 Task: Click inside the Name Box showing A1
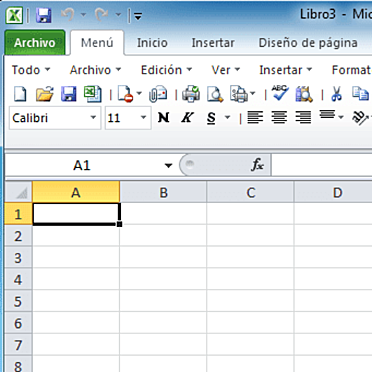(x=82, y=165)
